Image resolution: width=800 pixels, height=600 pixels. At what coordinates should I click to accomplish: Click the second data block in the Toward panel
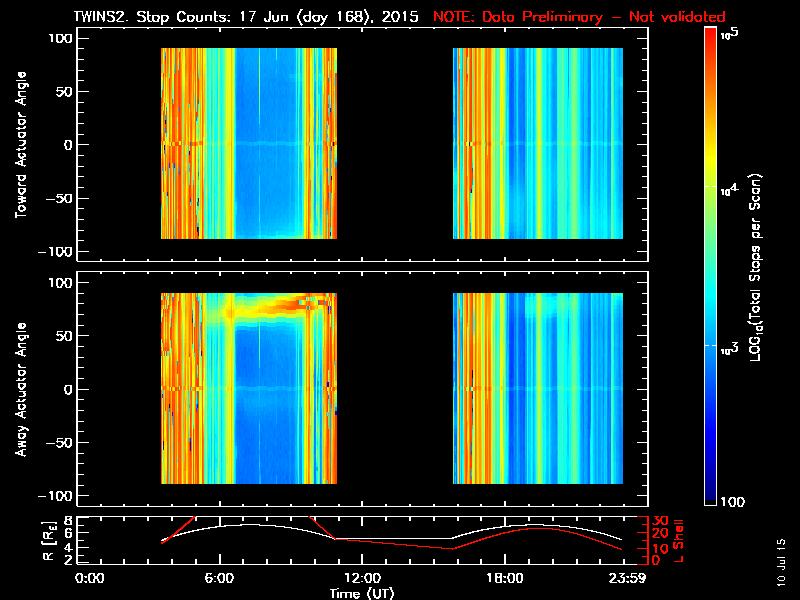click(538, 143)
